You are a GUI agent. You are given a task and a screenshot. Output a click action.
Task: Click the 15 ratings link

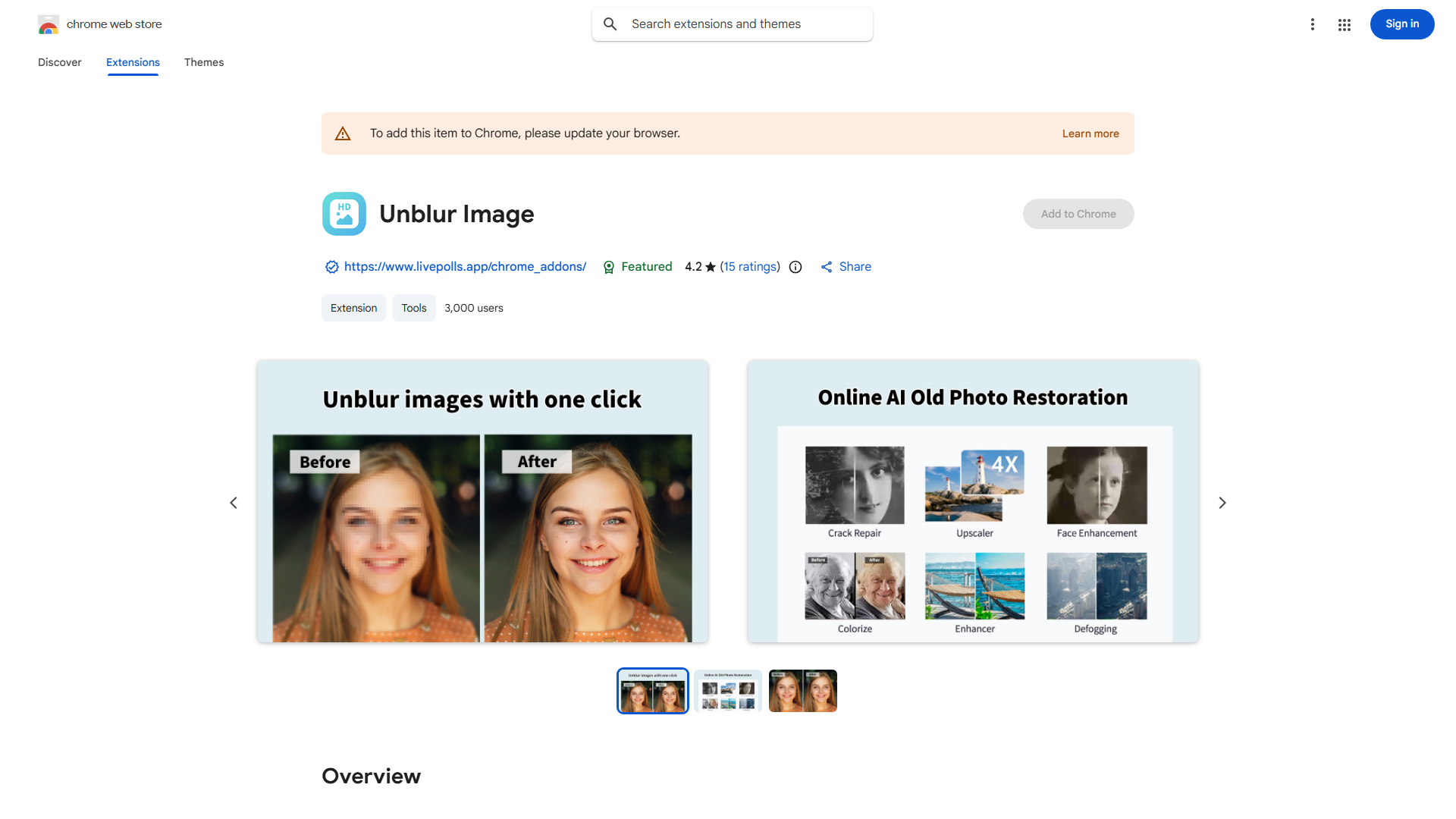749,266
